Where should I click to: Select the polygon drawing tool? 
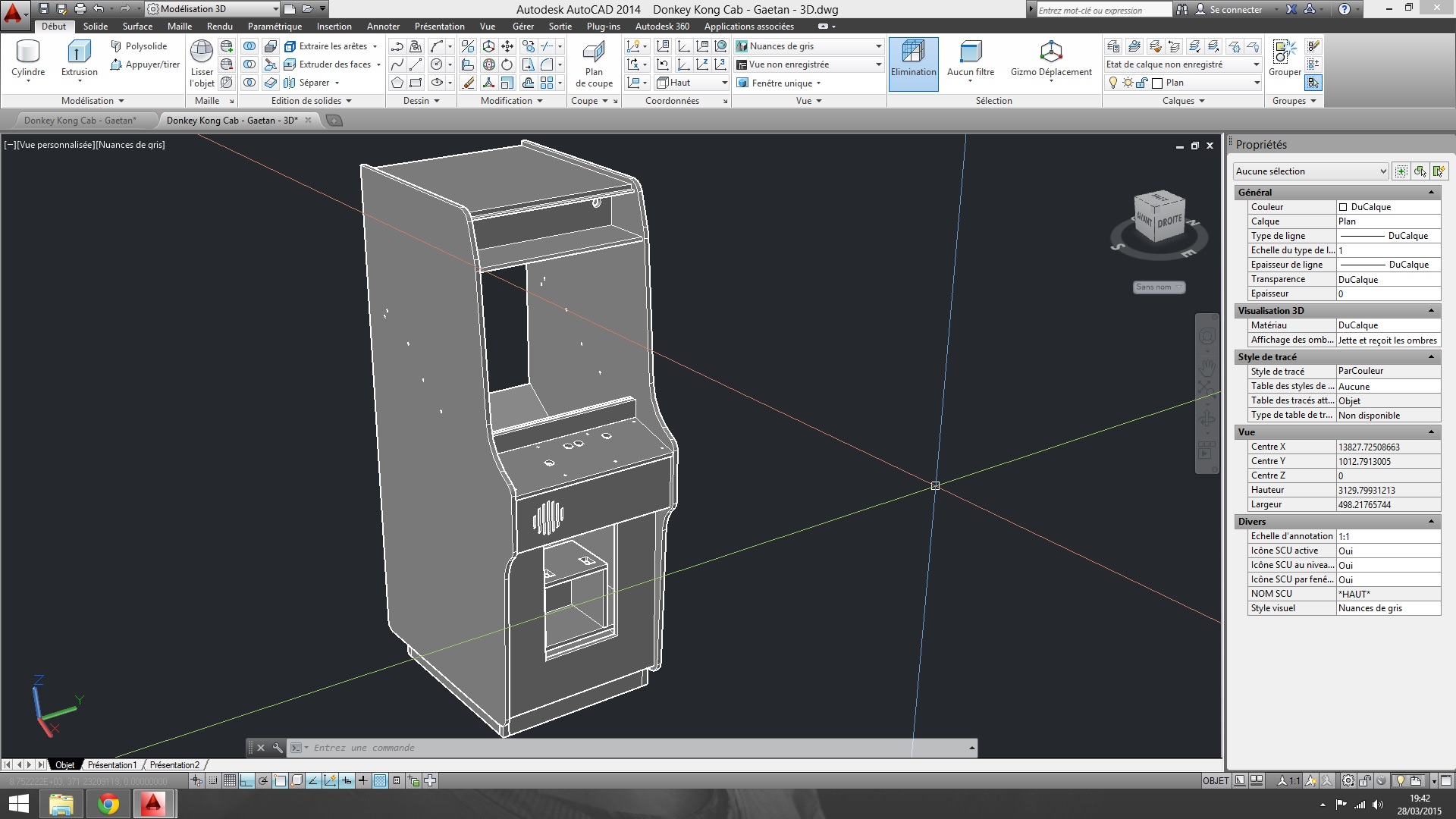click(397, 83)
